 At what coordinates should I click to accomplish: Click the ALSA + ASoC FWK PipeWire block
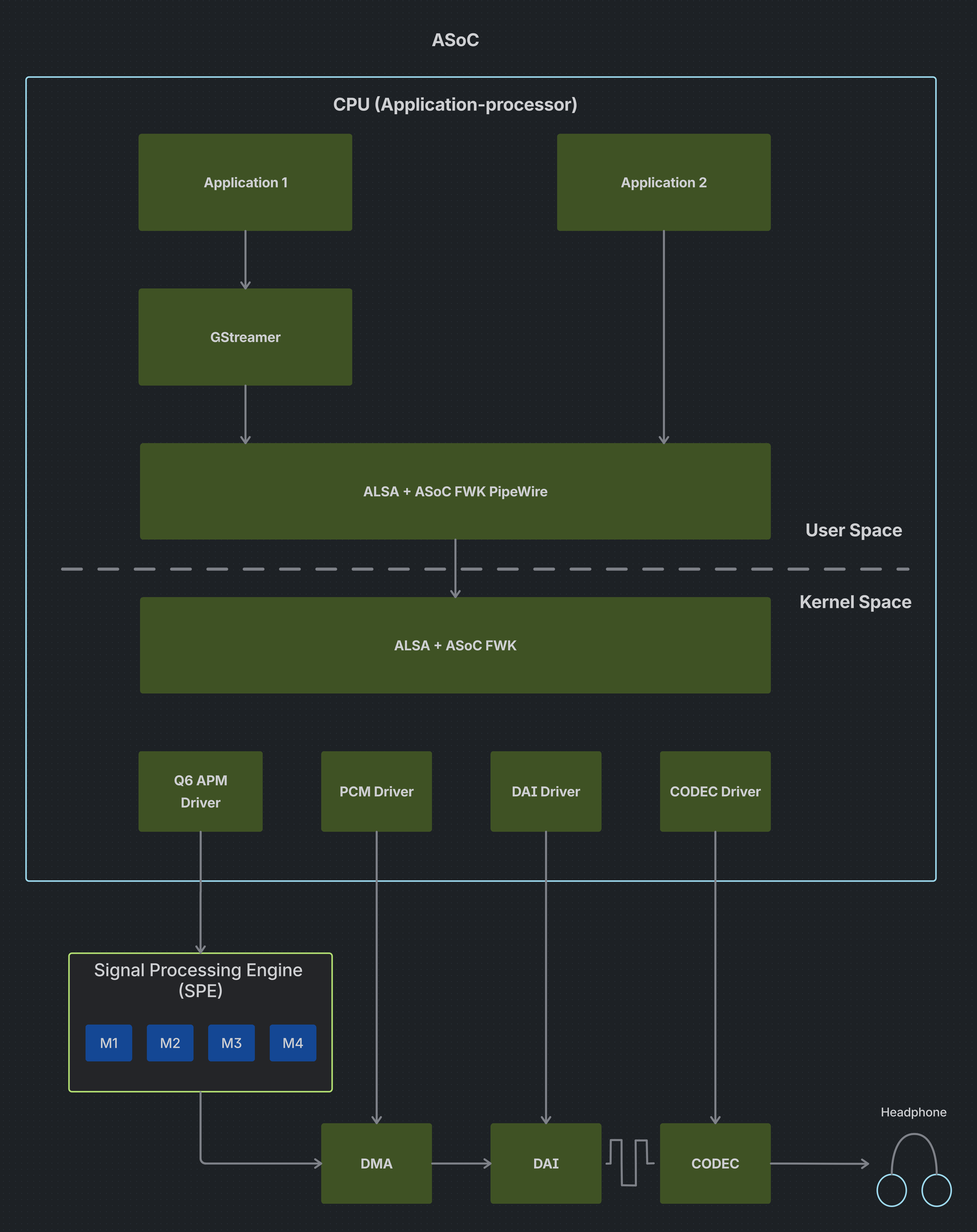click(x=455, y=491)
